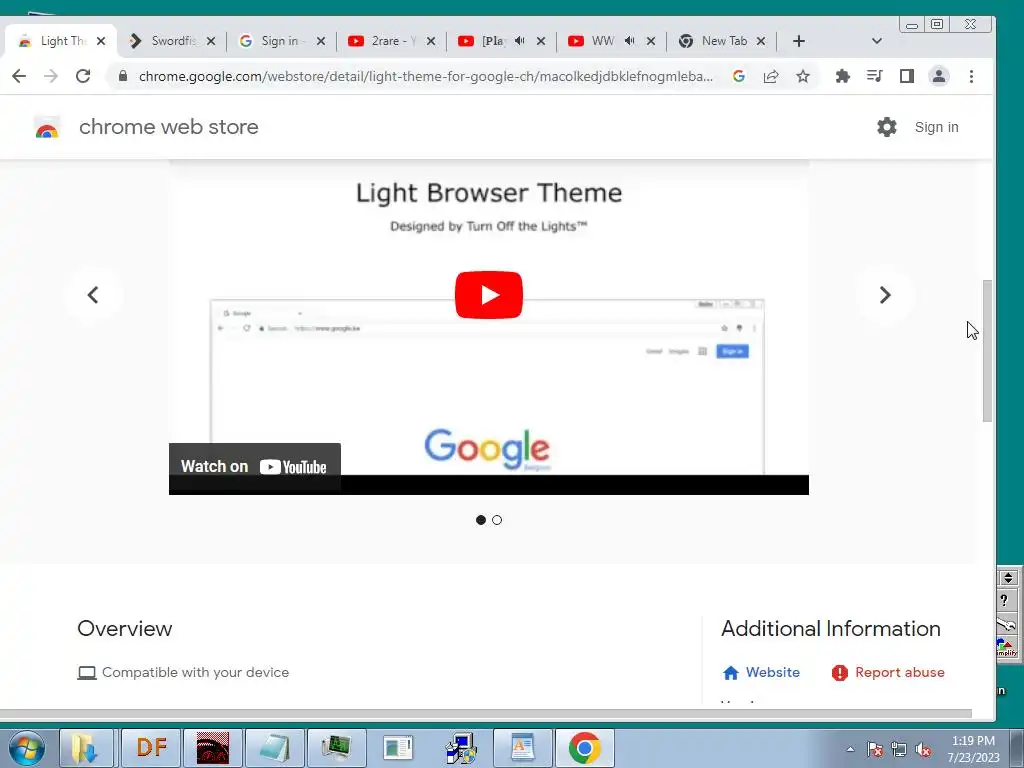Screen dimensions: 1024x768
Task: Click the chrome web store title
Action: [168, 127]
